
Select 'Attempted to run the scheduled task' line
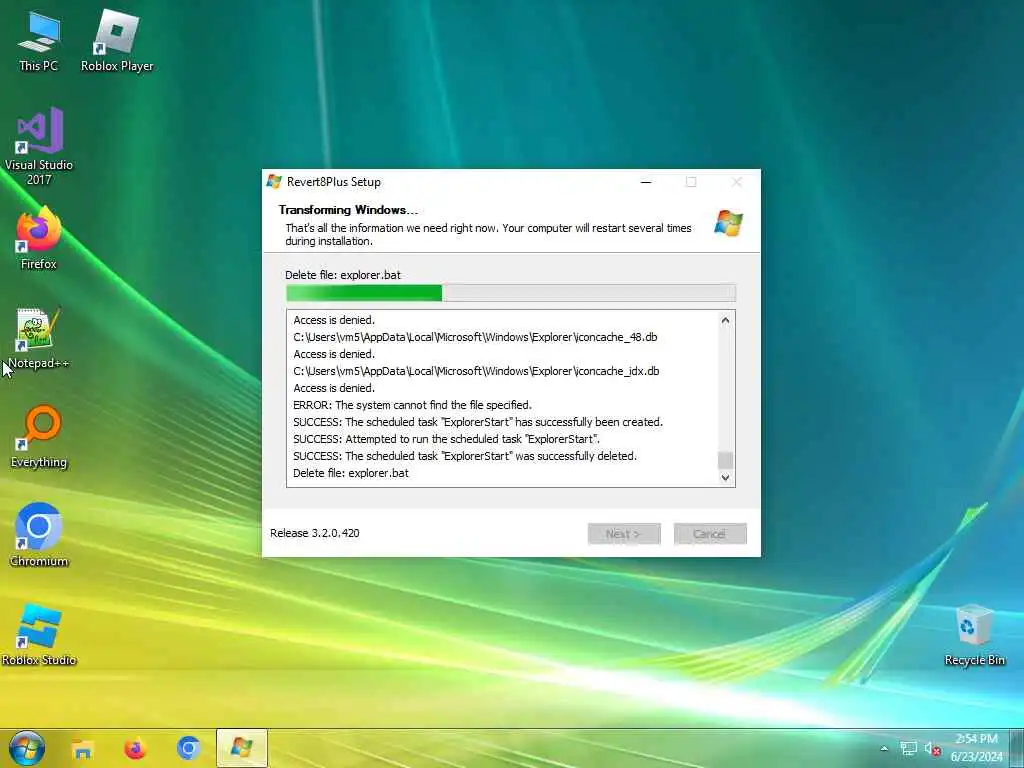446,439
